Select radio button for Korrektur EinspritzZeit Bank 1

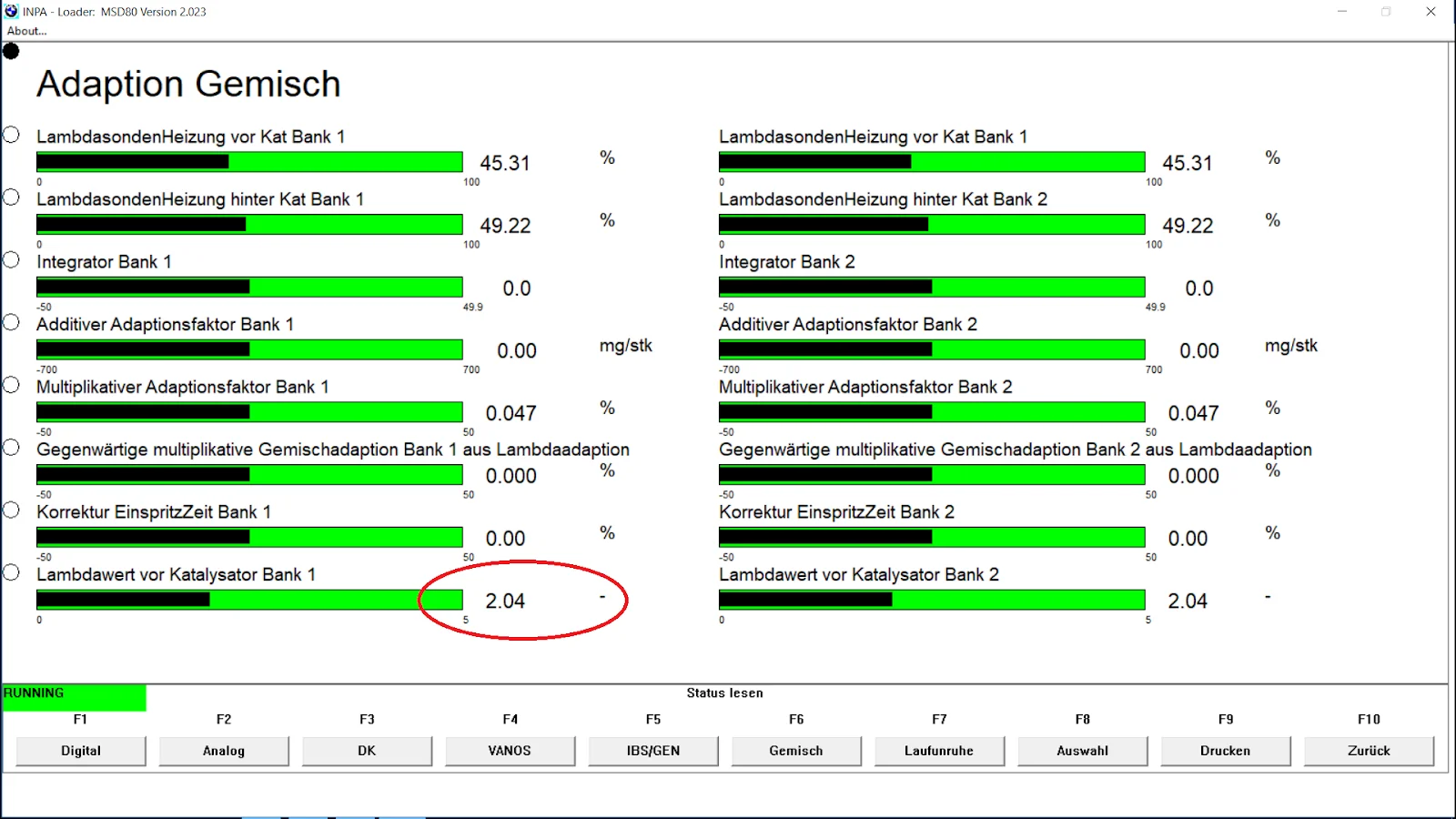point(11,510)
